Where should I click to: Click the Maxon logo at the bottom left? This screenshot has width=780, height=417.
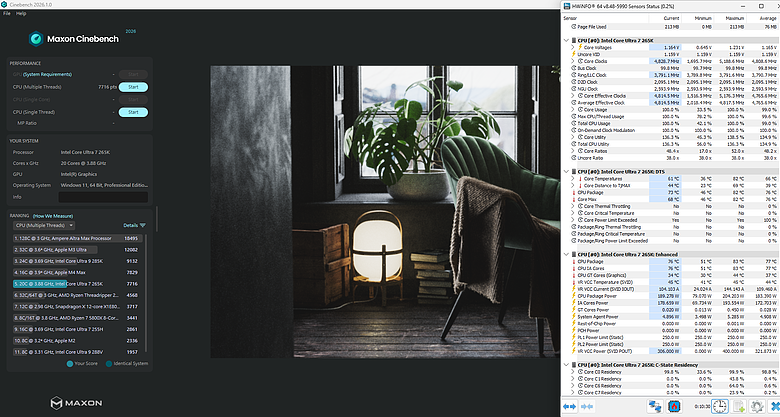pyautogui.click(x=76, y=403)
